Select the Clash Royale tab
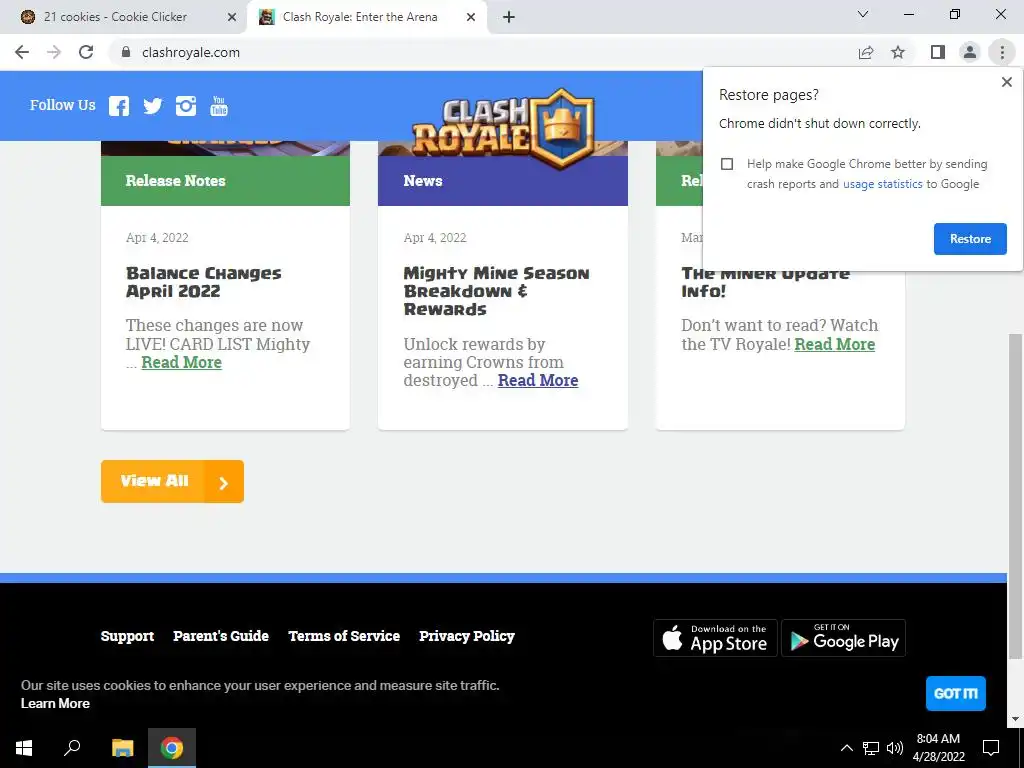 [x=366, y=17]
